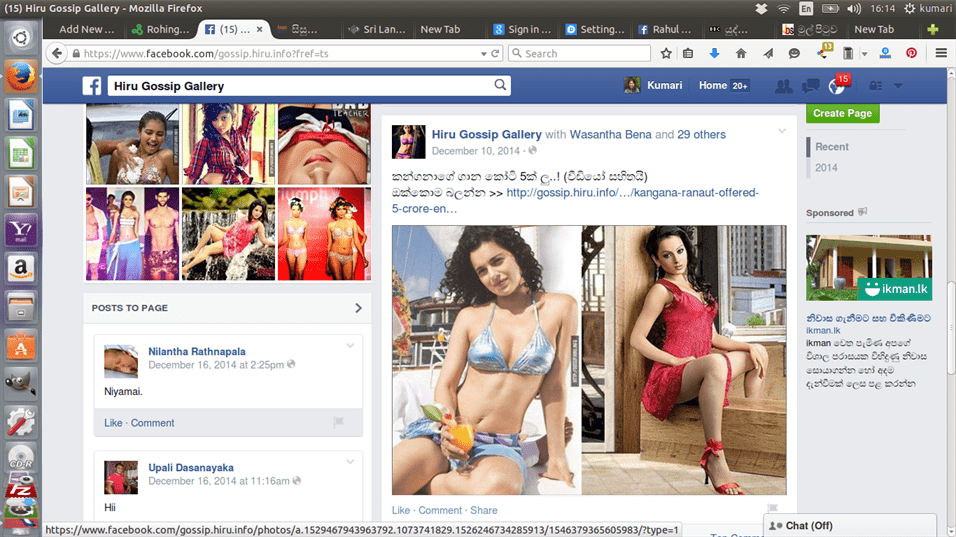Click the Facebook logo icon
Image resolution: width=956 pixels, height=537 pixels.
click(x=91, y=86)
